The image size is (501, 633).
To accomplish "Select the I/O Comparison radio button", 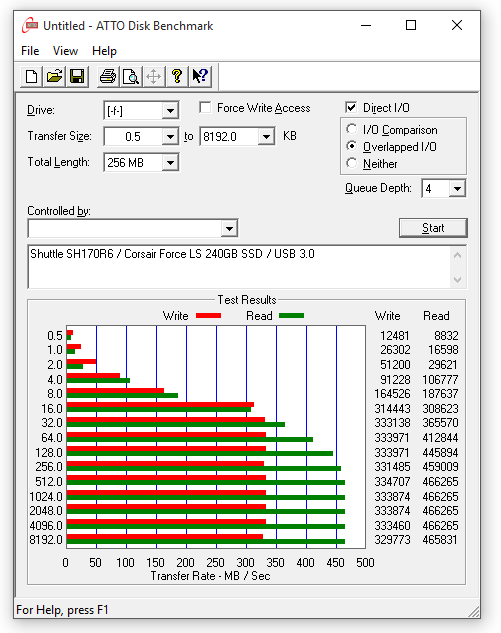I will click(352, 129).
